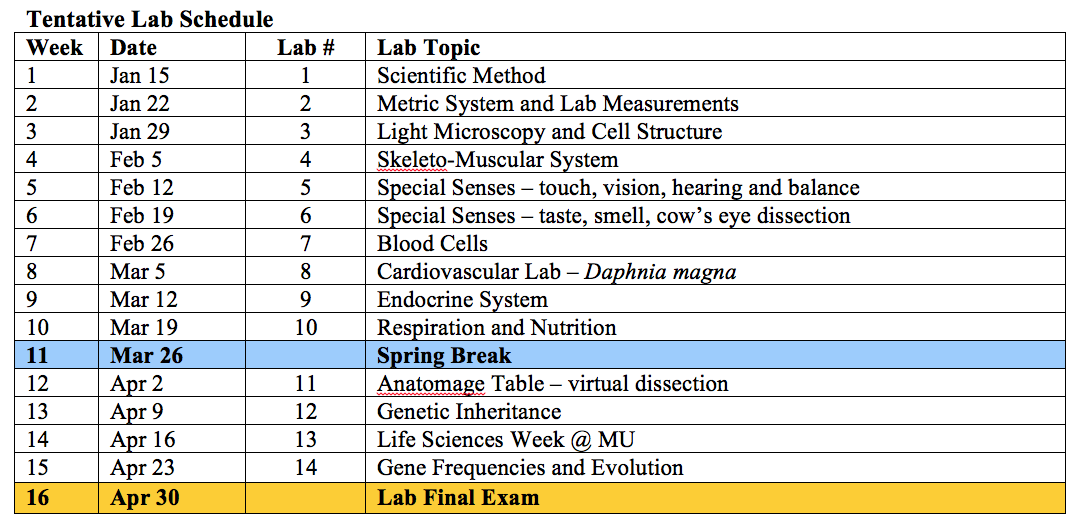Select 'Light Microscopy and Cell Structure' text
The image size is (1079, 523).
[549, 131]
